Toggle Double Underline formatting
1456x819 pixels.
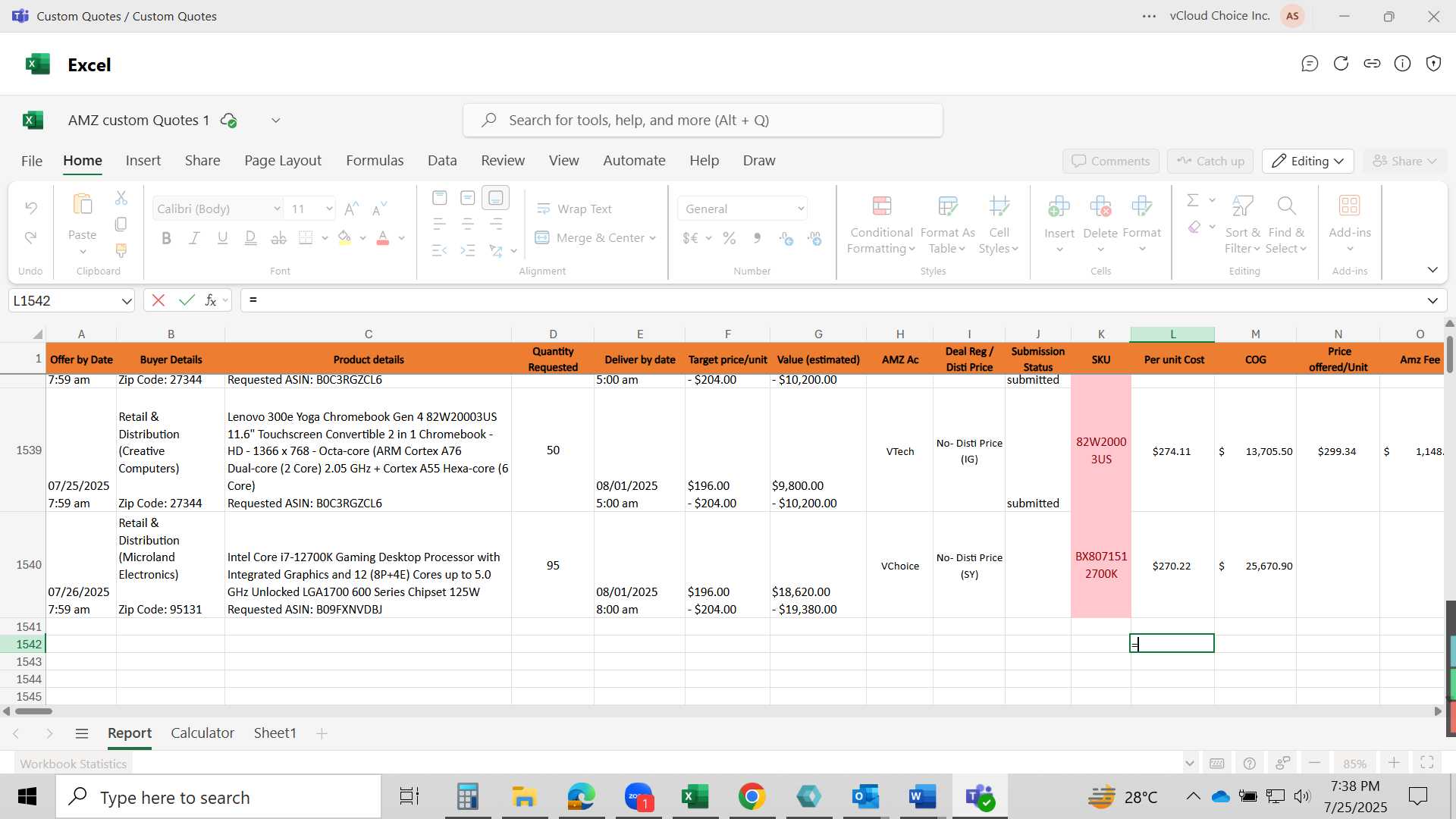[250, 238]
